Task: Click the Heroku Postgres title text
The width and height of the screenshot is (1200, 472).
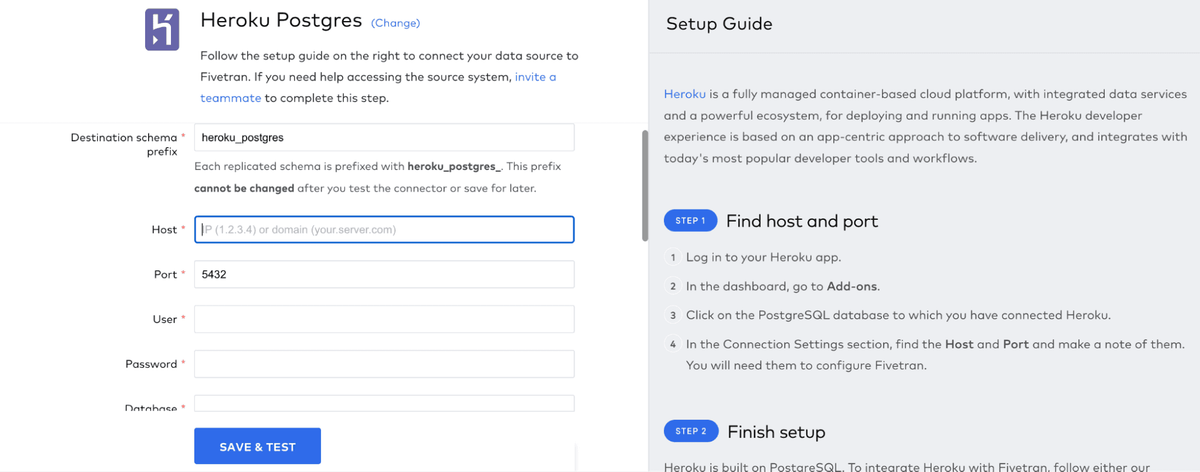Action: [281, 21]
